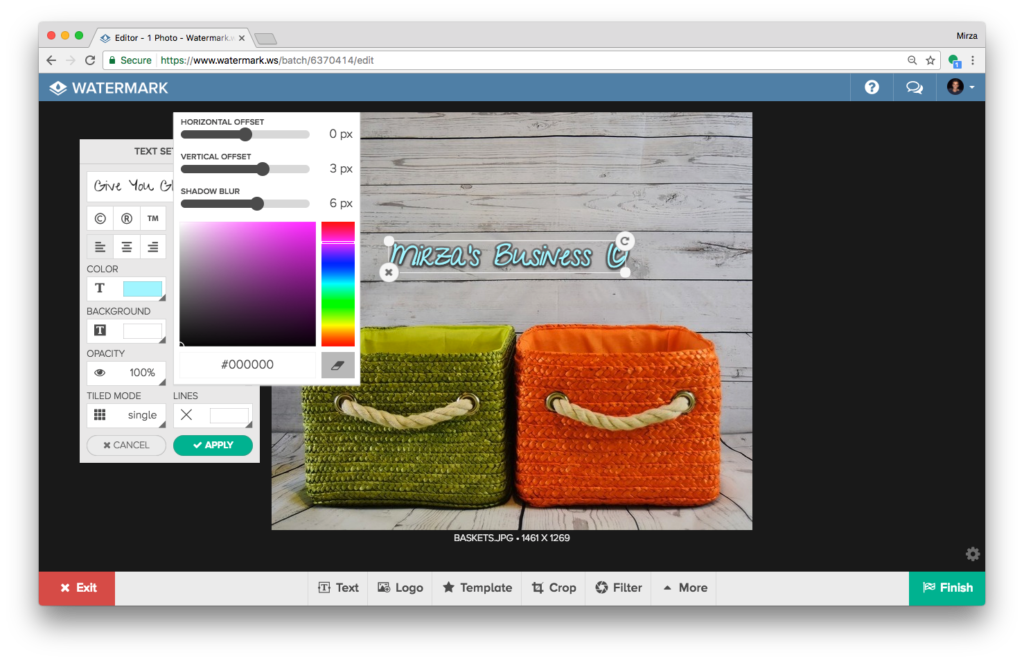
Task: Open a new browser tab
Action: [265, 39]
